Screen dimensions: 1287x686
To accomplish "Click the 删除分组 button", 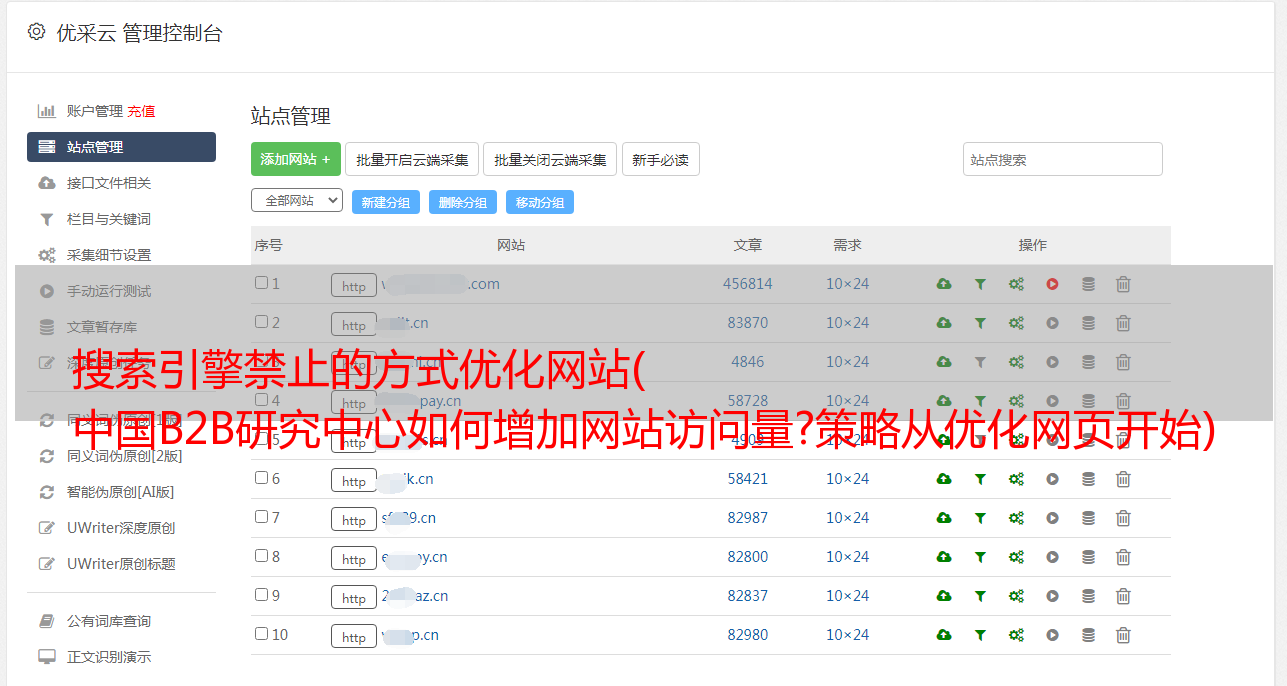I will click(x=463, y=202).
